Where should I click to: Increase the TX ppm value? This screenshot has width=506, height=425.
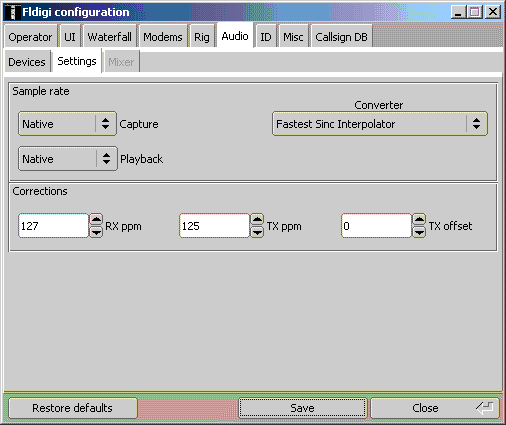tap(257, 220)
